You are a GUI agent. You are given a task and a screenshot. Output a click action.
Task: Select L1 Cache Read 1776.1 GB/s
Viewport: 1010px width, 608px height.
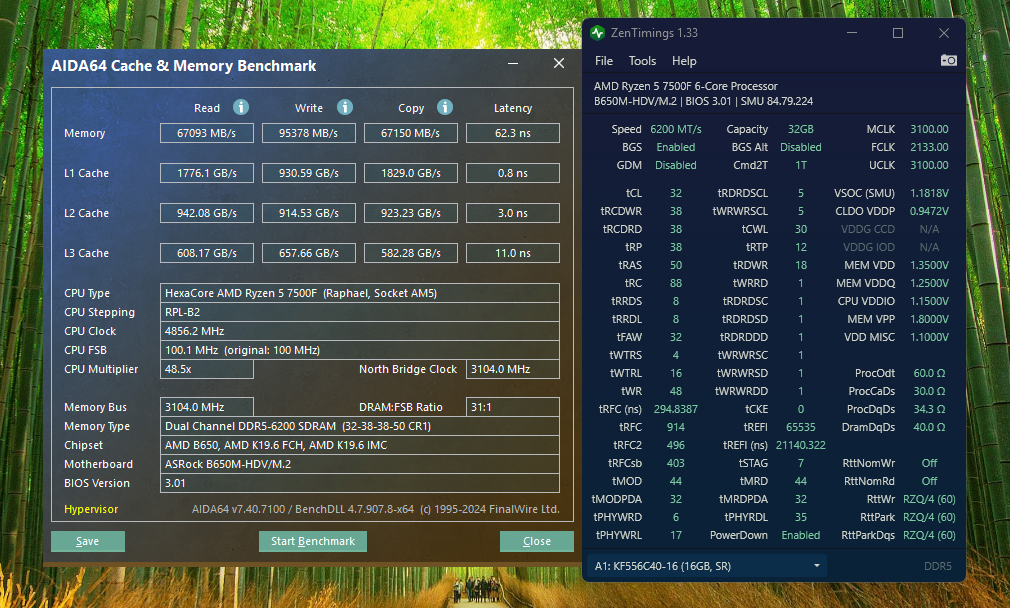tap(207, 173)
